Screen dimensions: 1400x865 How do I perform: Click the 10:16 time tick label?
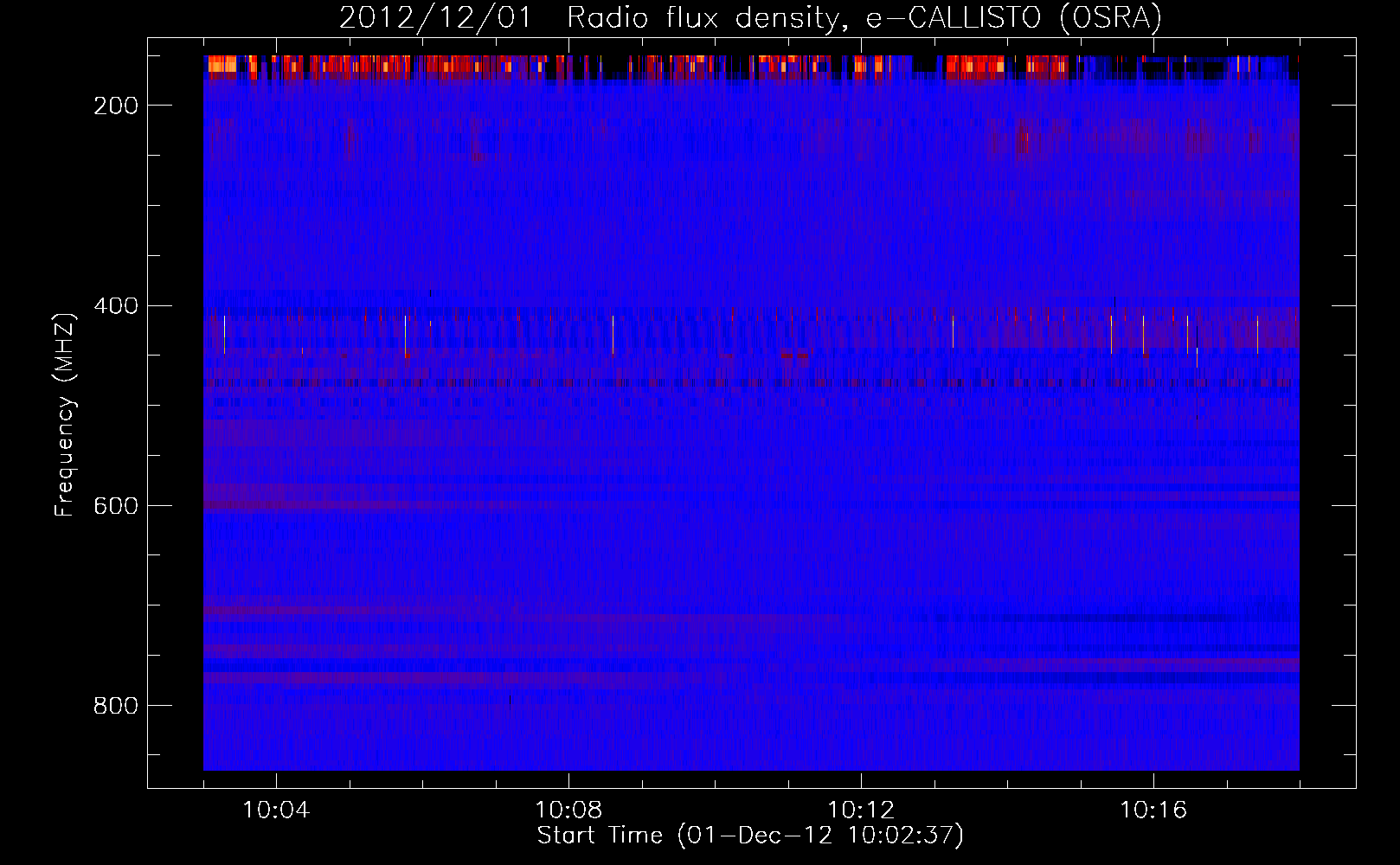pyautogui.click(x=1153, y=810)
